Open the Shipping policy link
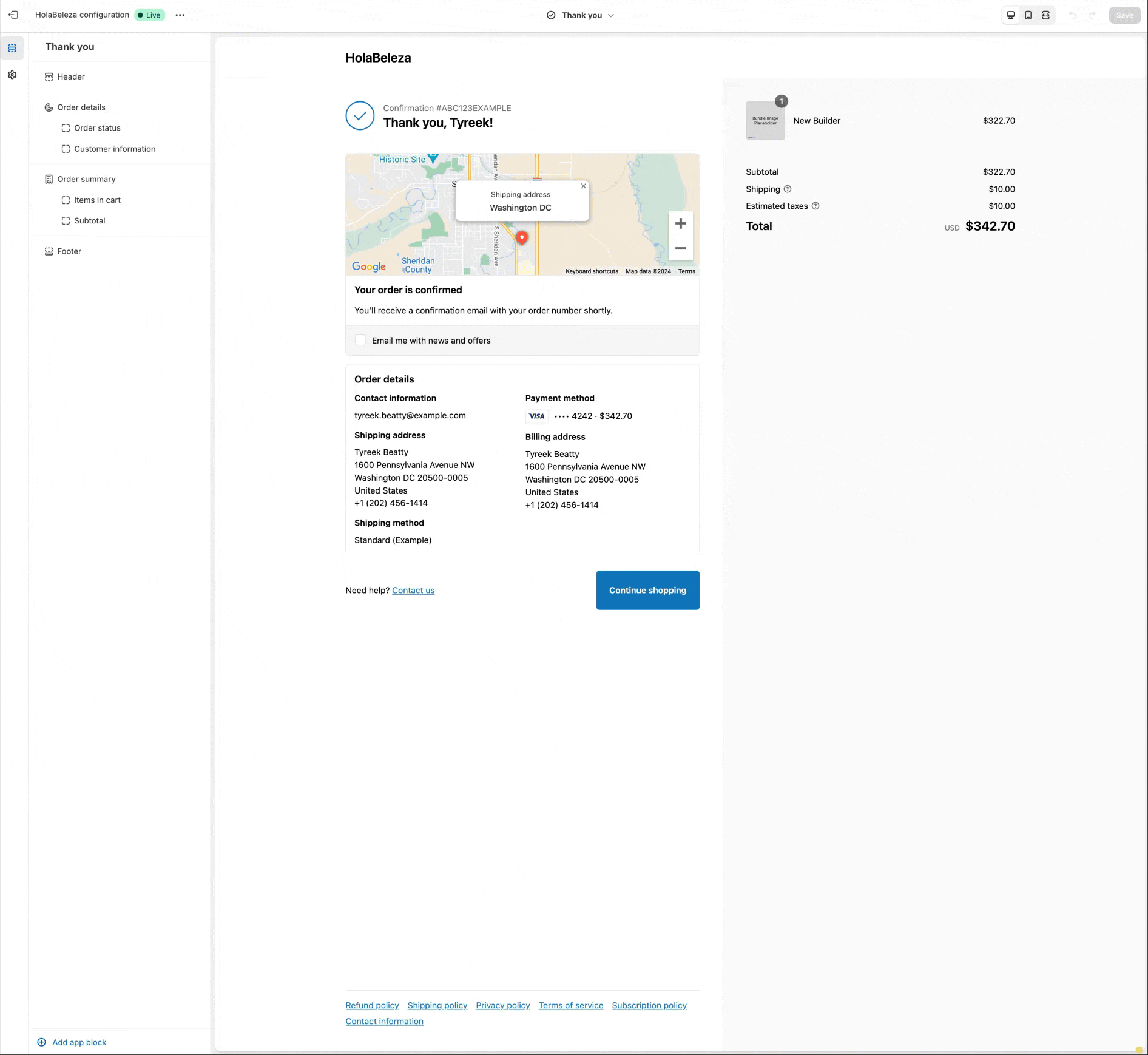The image size is (1148, 1055). (x=437, y=1006)
